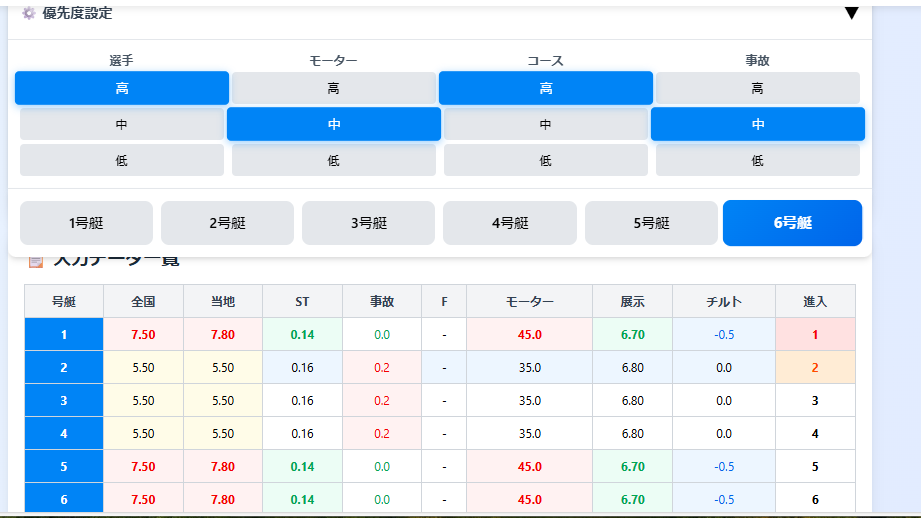Click 進入 value 6 in boat 6 row

click(815, 499)
